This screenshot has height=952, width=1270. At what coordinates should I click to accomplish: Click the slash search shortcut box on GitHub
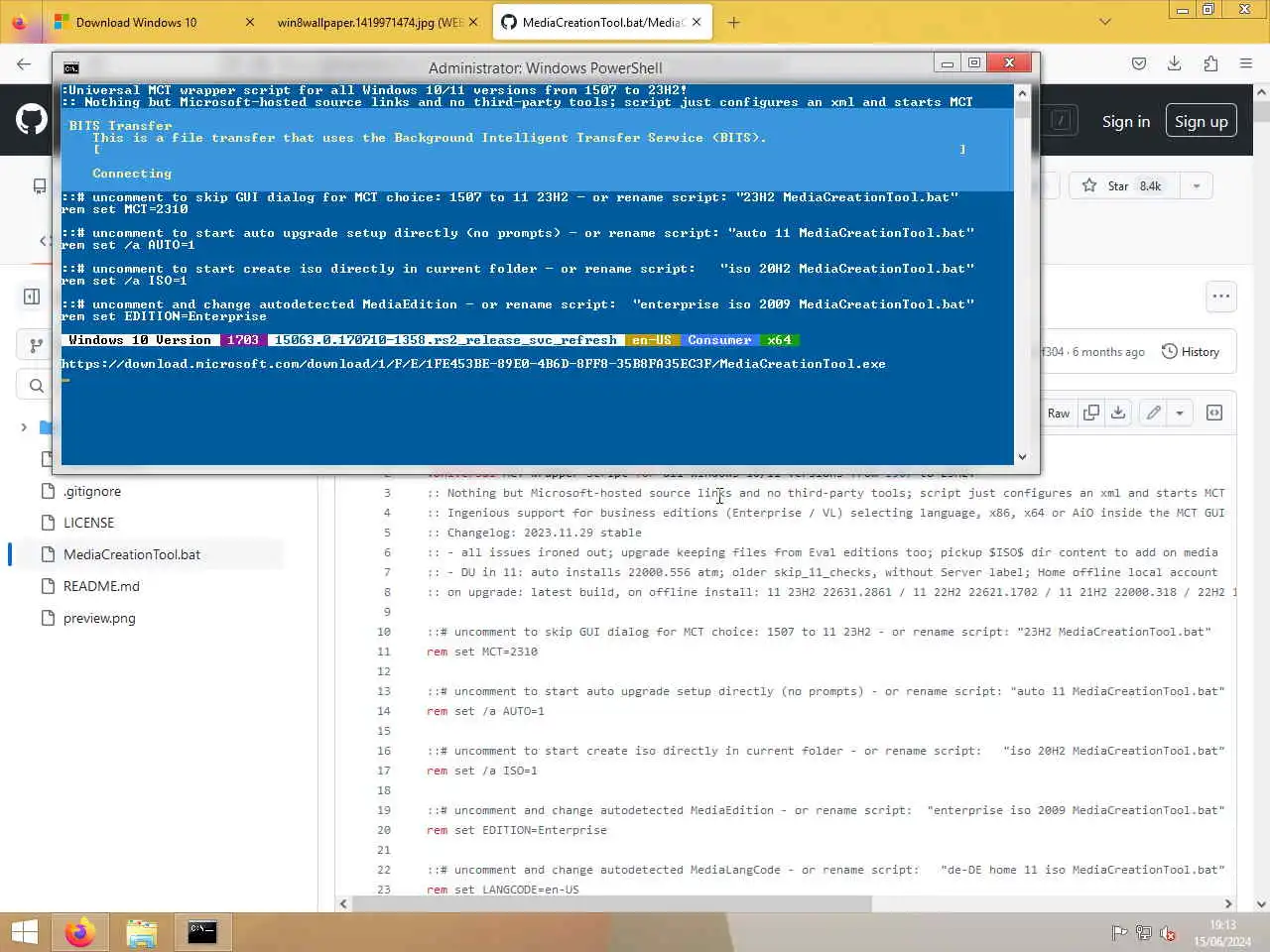click(1062, 120)
